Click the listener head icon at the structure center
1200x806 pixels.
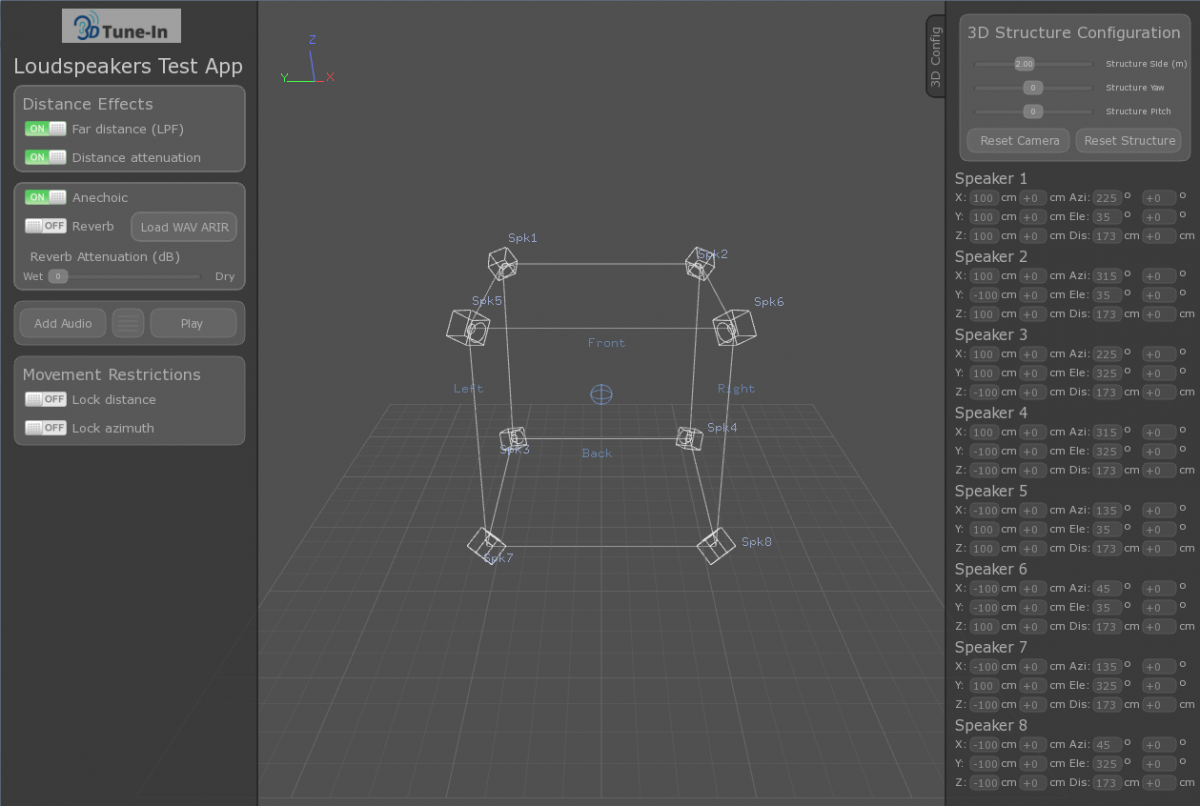(x=601, y=394)
